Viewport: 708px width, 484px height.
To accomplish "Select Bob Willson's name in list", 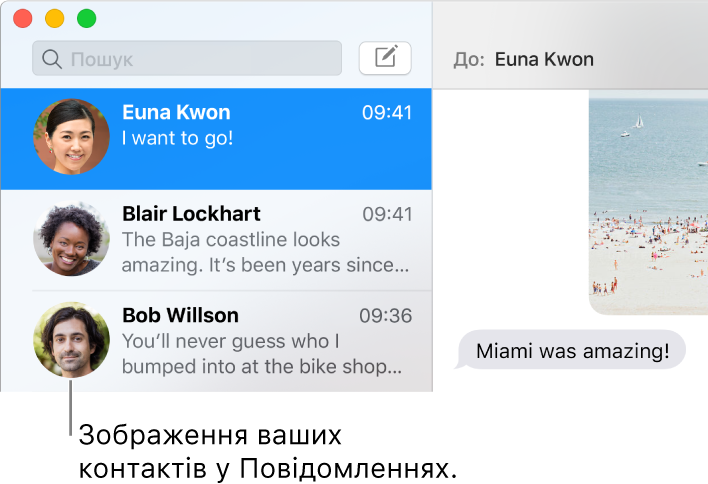I will pos(180,316).
